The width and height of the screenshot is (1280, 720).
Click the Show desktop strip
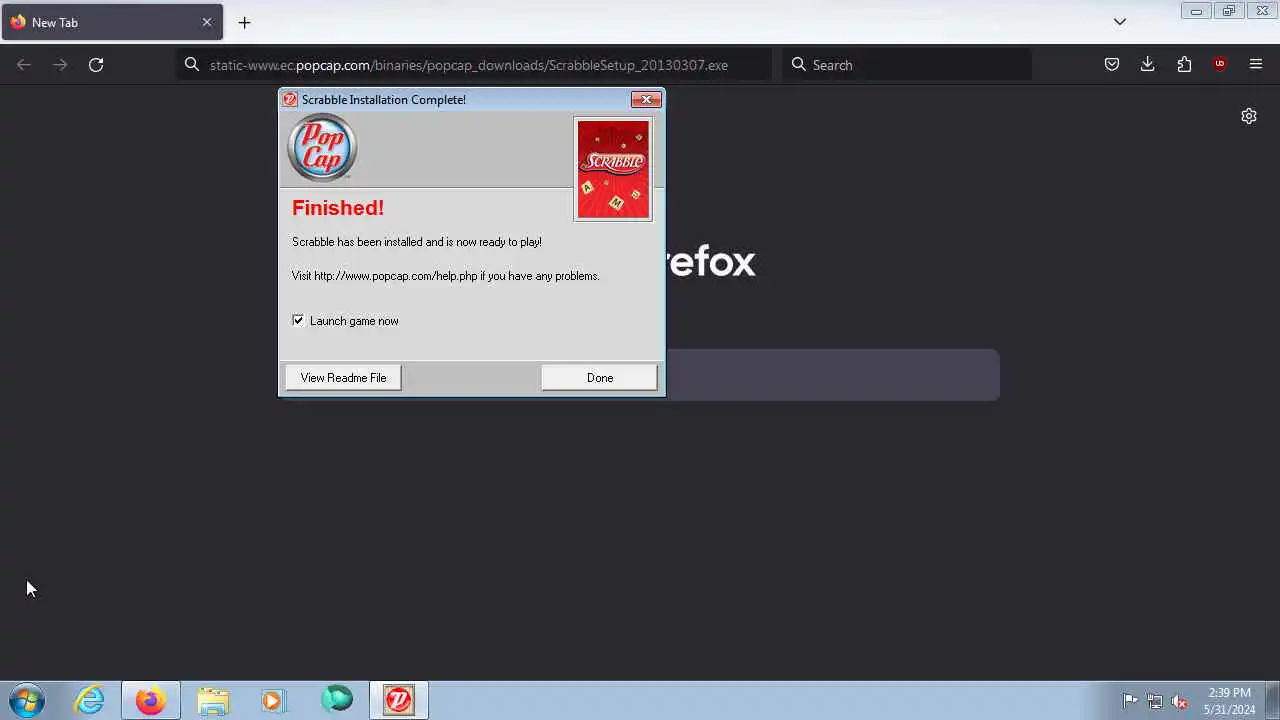pyautogui.click(x=1272, y=701)
